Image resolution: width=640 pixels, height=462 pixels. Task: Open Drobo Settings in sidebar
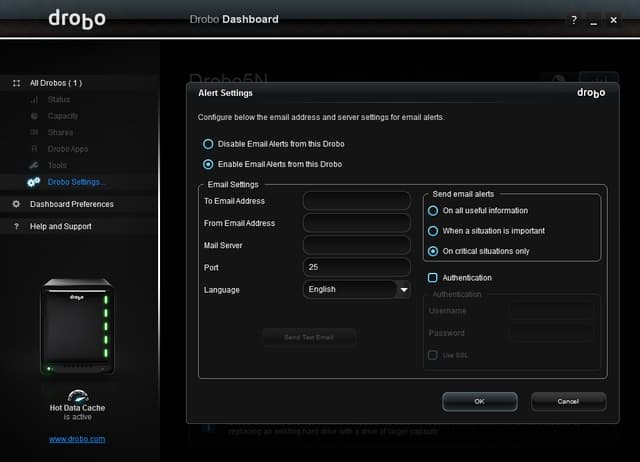click(76, 182)
